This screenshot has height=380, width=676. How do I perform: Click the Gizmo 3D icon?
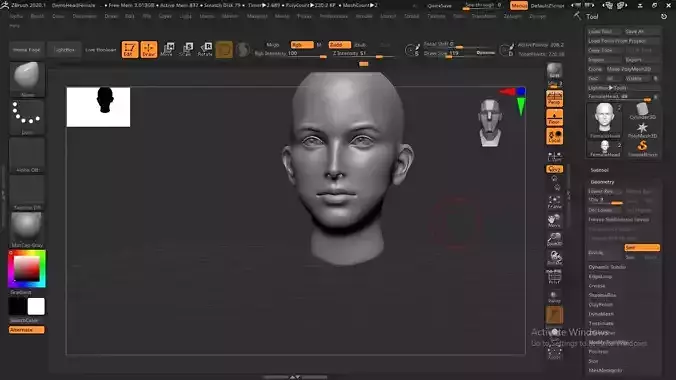(x=224, y=50)
